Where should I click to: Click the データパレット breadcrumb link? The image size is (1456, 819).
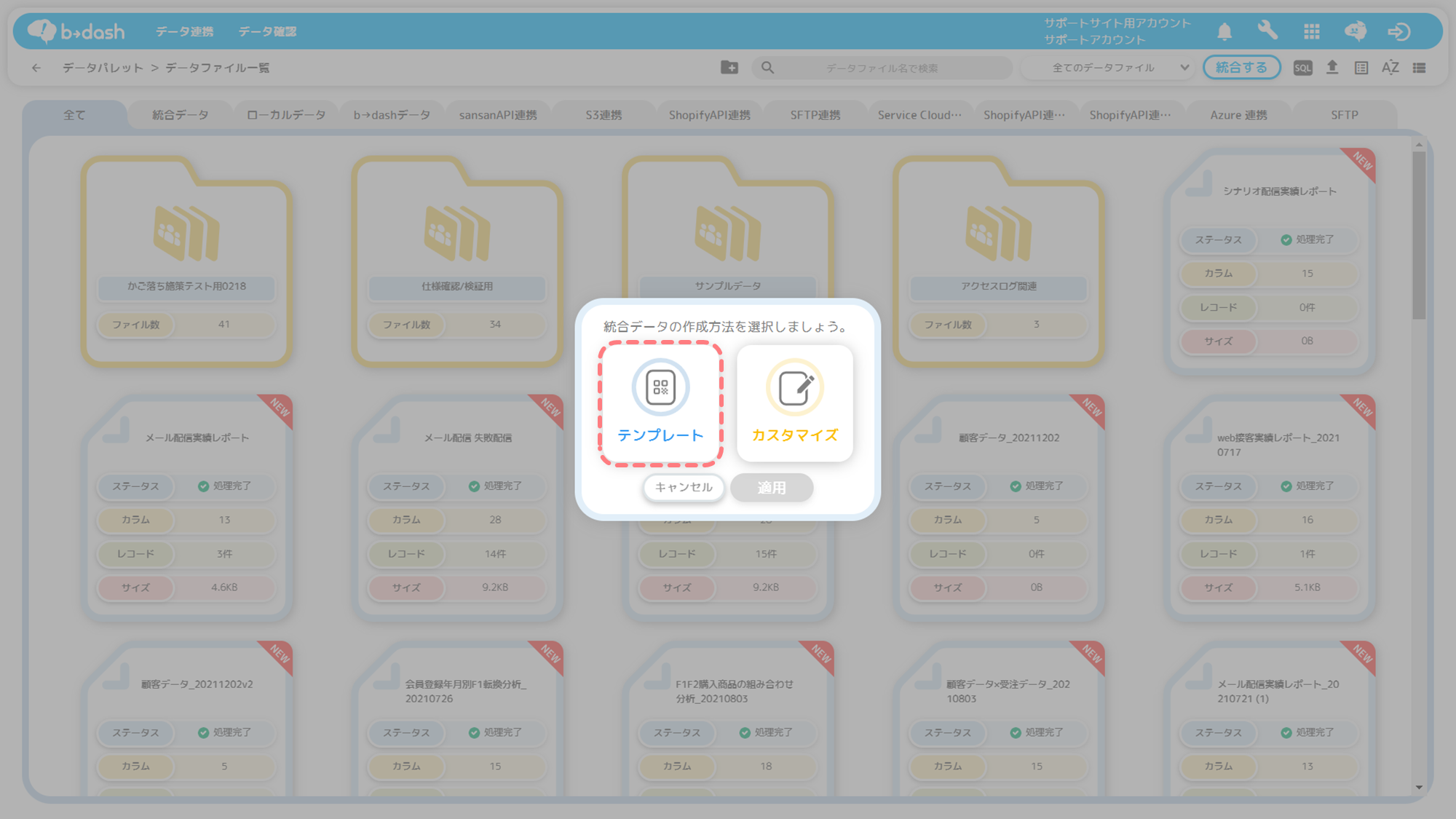click(103, 68)
